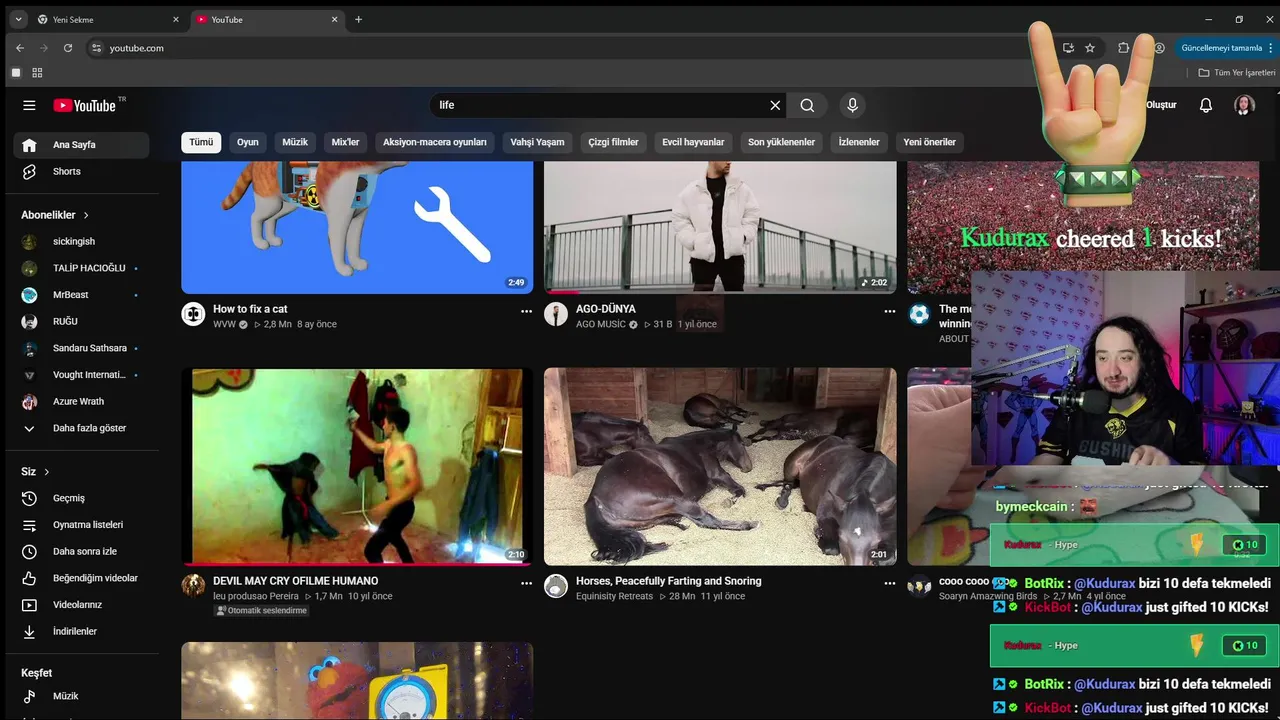The height and width of the screenshot is (720, 1280).
Task: Select the Oyun filter chip
Action: (248, 142)
